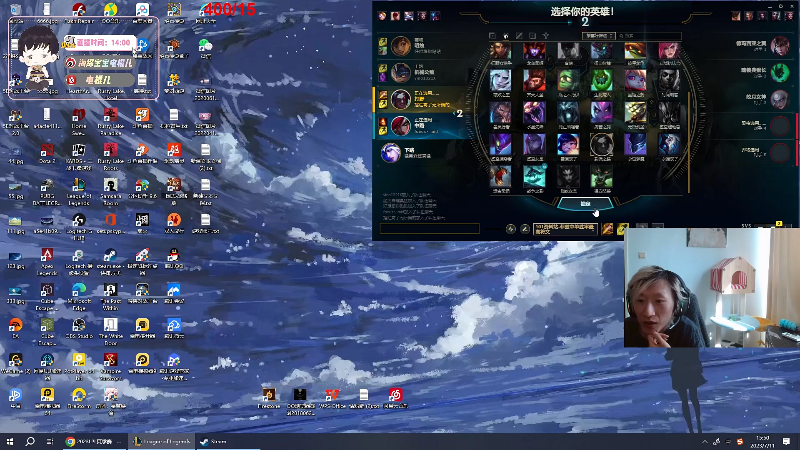800x450 pixels.
Task: Pick the purple Rek'Sai champion portrait
Action: pyautogui.click(x=534, y=112)
